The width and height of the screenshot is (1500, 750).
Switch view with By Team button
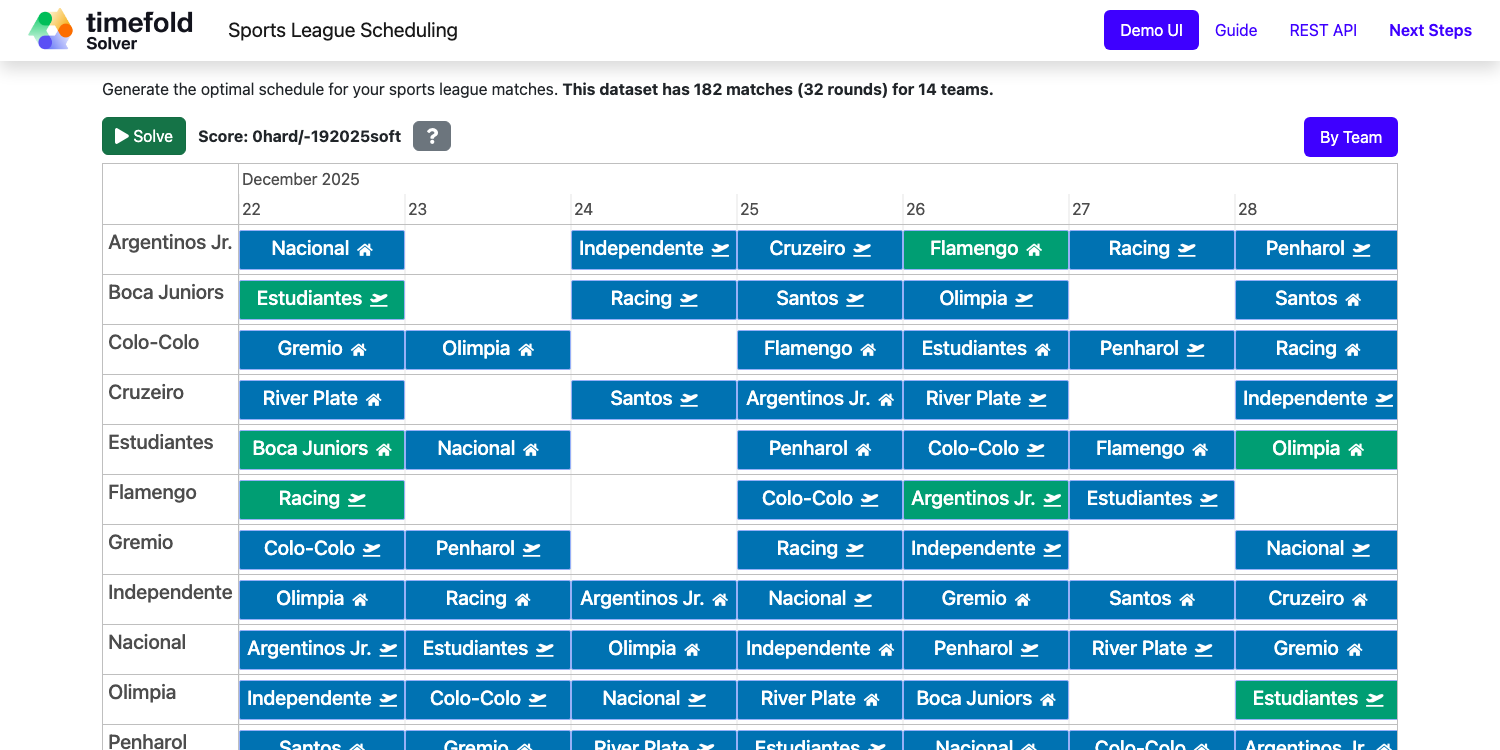pos(1350,137)
